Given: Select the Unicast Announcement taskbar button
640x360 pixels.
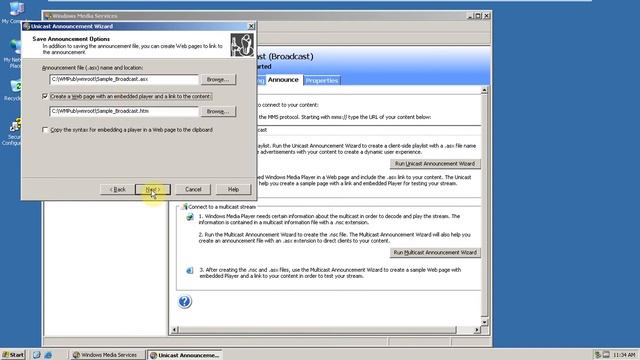Looking at the screenshot, I should [x=185, y=355].
